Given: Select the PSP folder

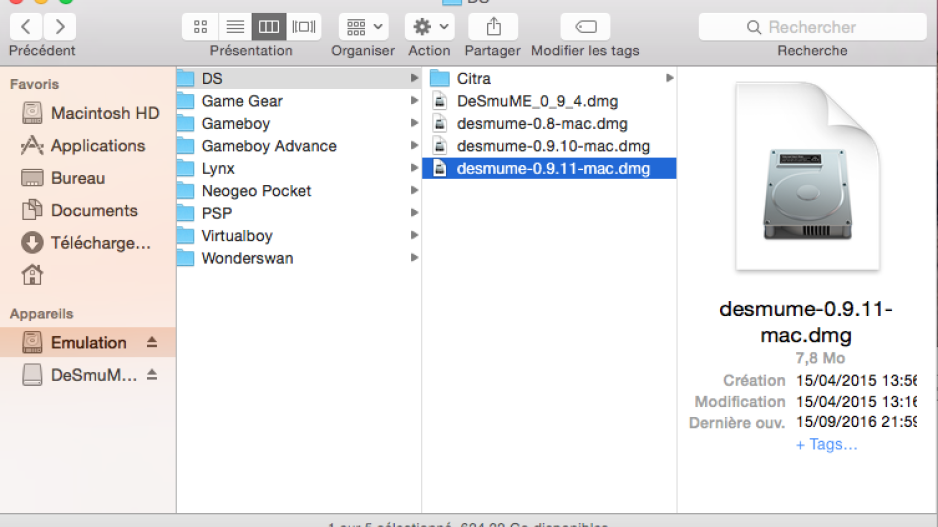Looking at the screenshot, I should click(x=299, y=213).
